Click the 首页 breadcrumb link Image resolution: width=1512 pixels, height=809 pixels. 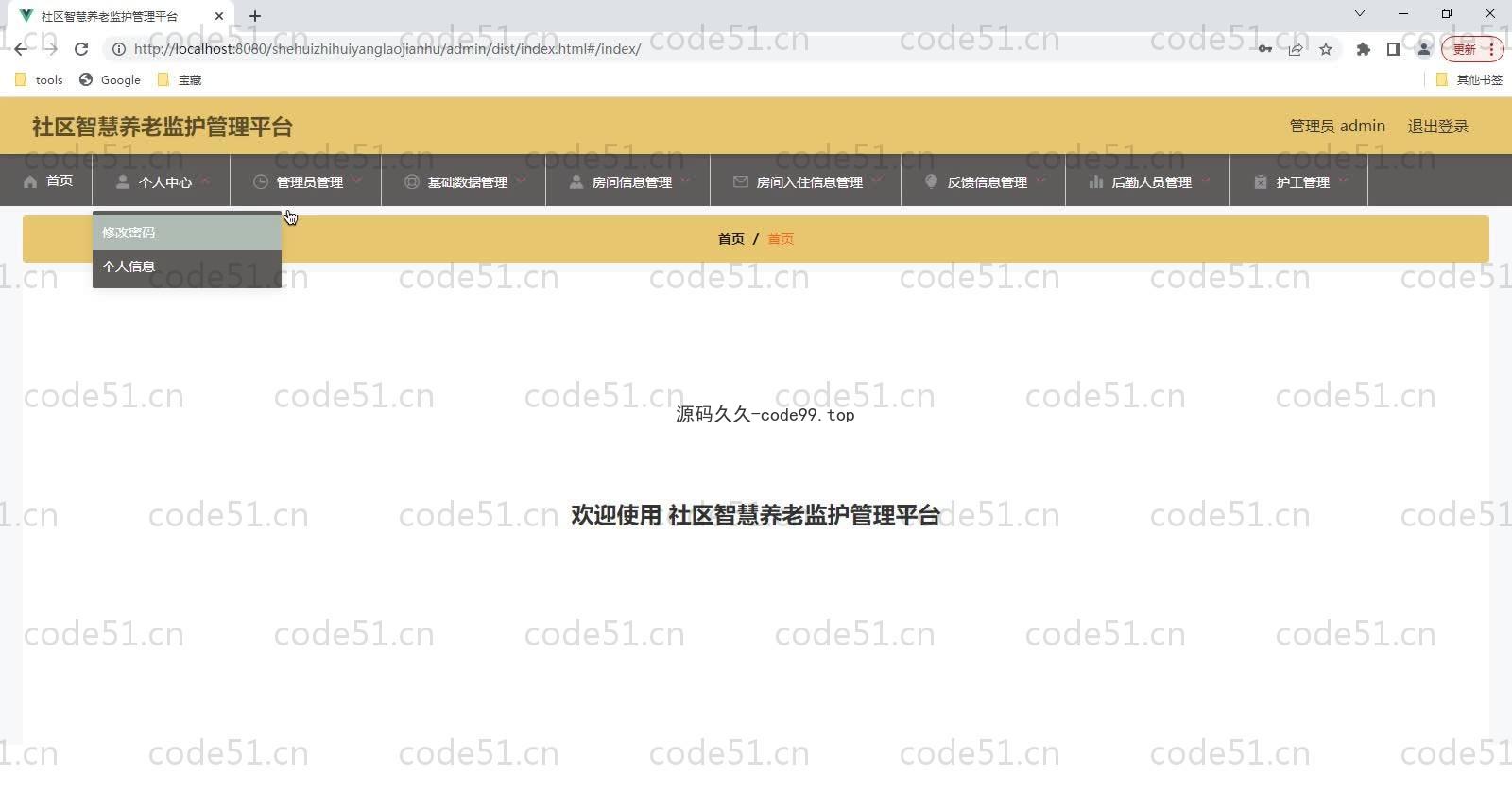pos(730,239)
